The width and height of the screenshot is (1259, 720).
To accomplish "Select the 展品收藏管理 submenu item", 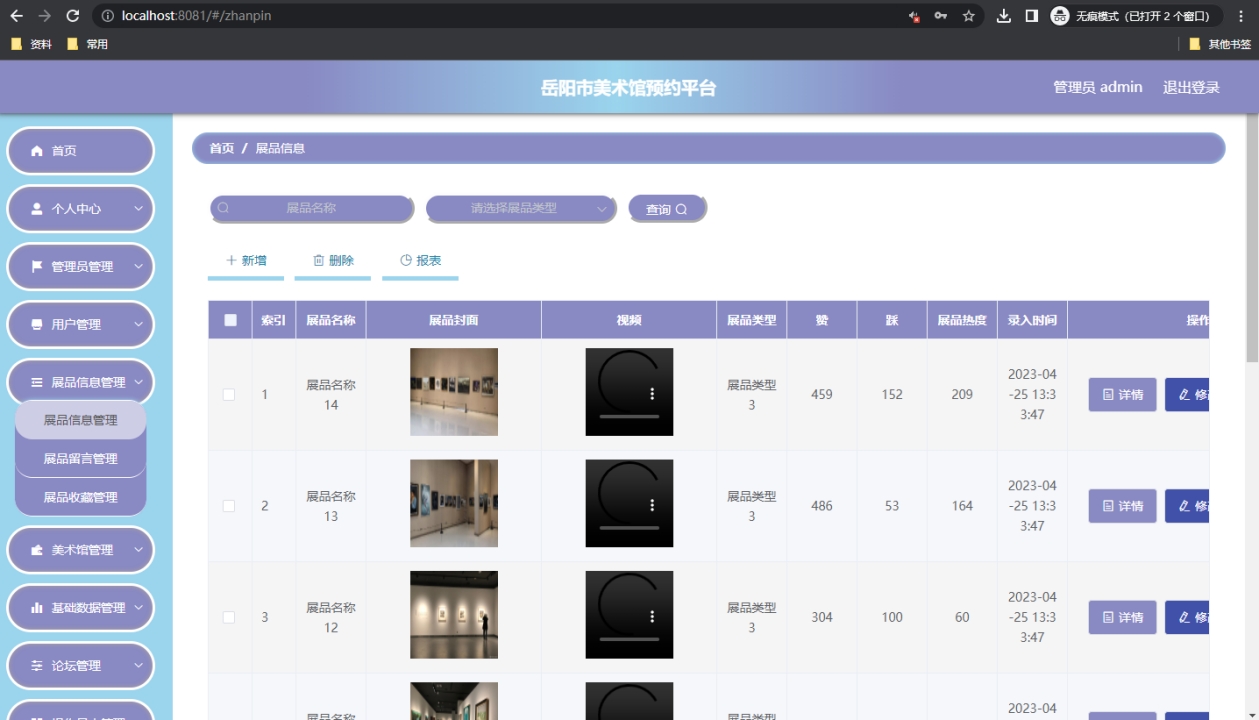I will [81, 497].
